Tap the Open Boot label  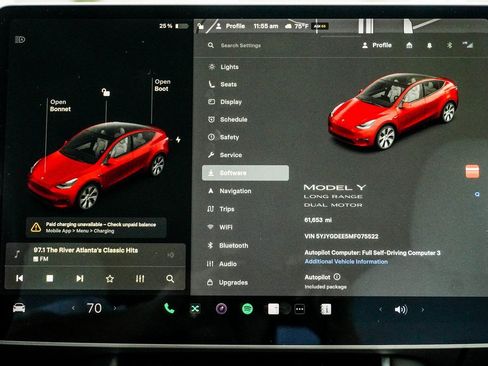pos(162,85)
